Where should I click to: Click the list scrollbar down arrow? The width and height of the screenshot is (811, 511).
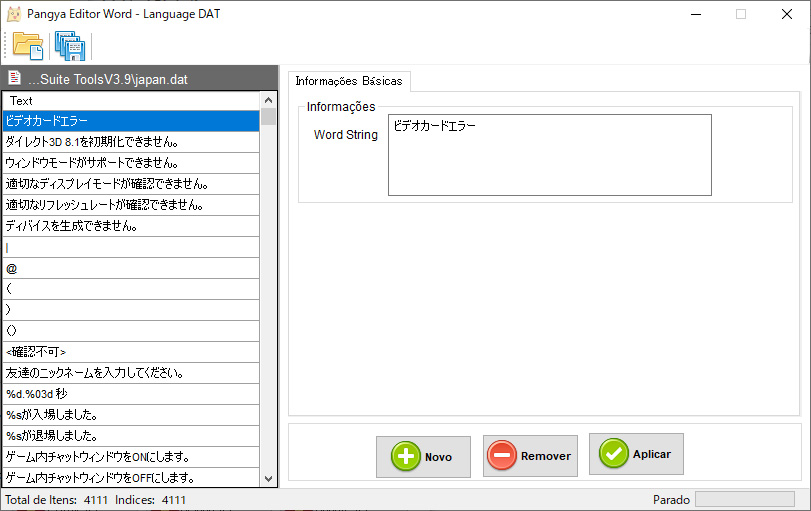[268, 479]
